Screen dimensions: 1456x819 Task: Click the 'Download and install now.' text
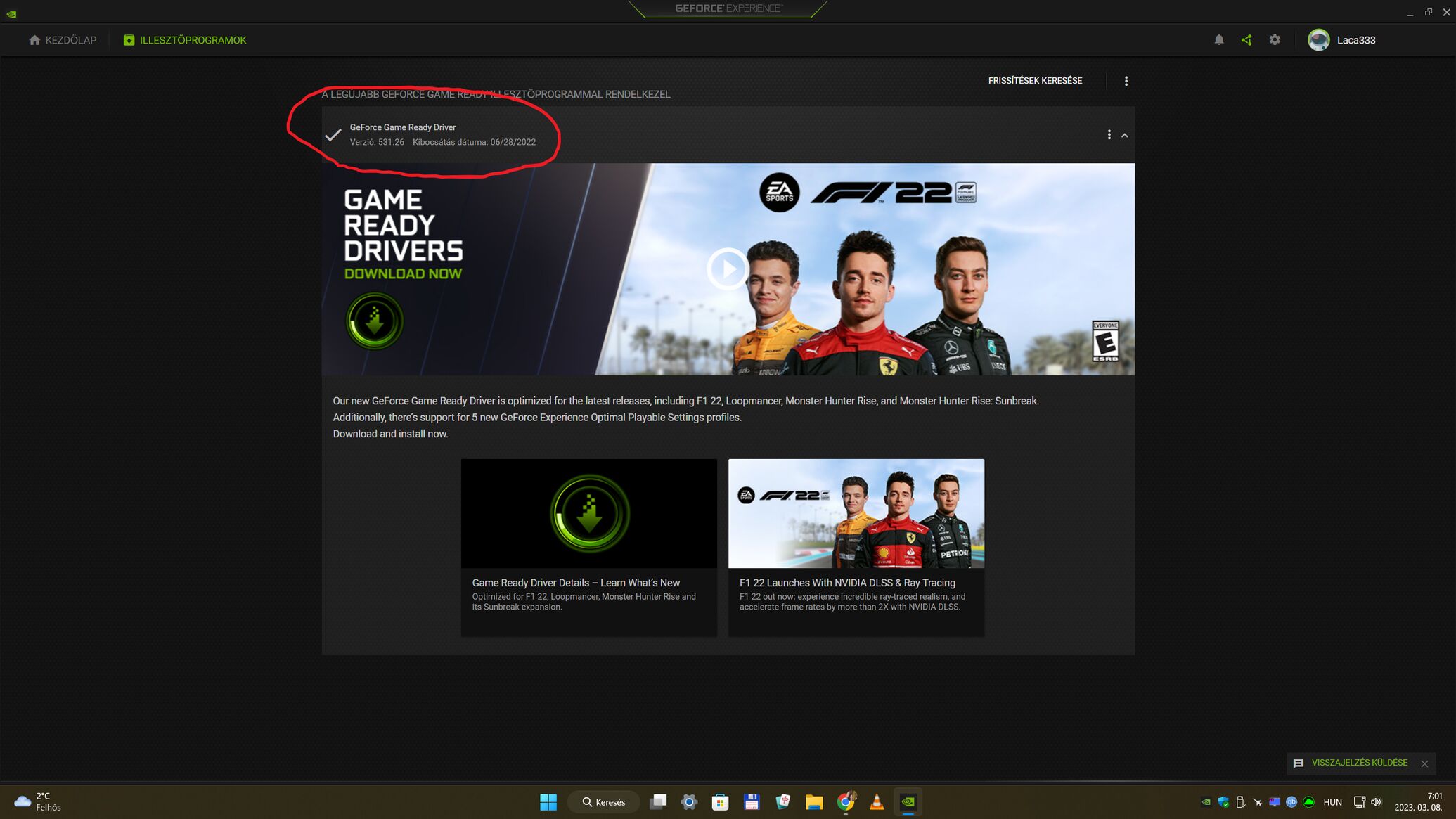[x=390, y=434]
